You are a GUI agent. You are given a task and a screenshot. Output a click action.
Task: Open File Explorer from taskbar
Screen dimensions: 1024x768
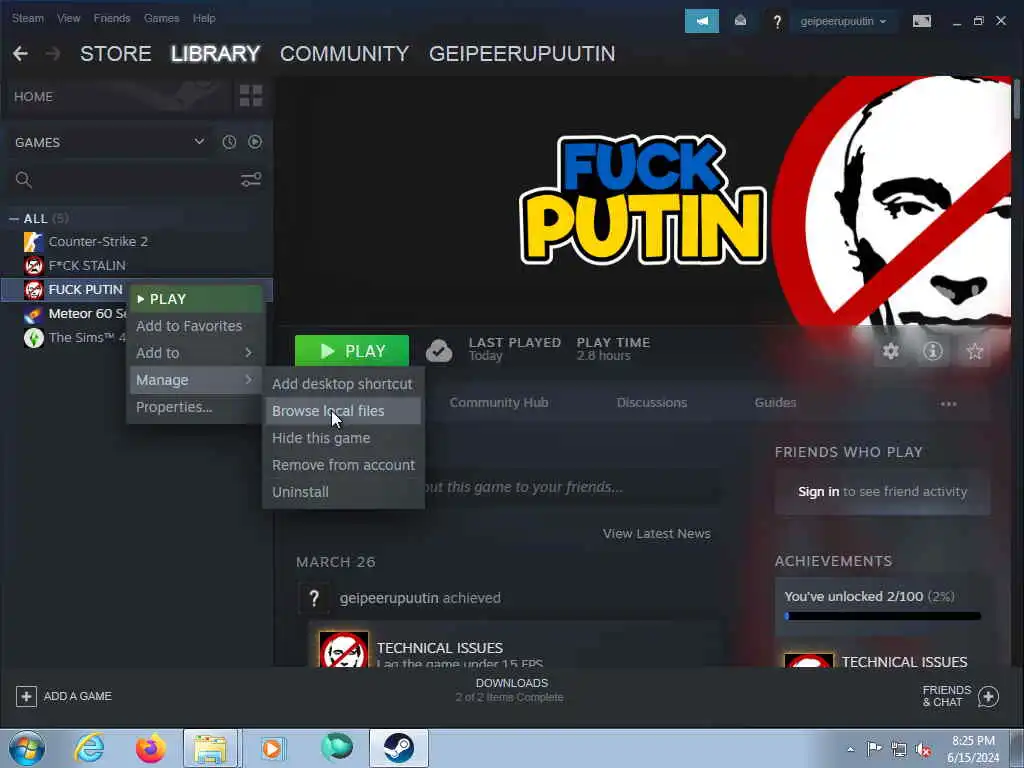210,748
